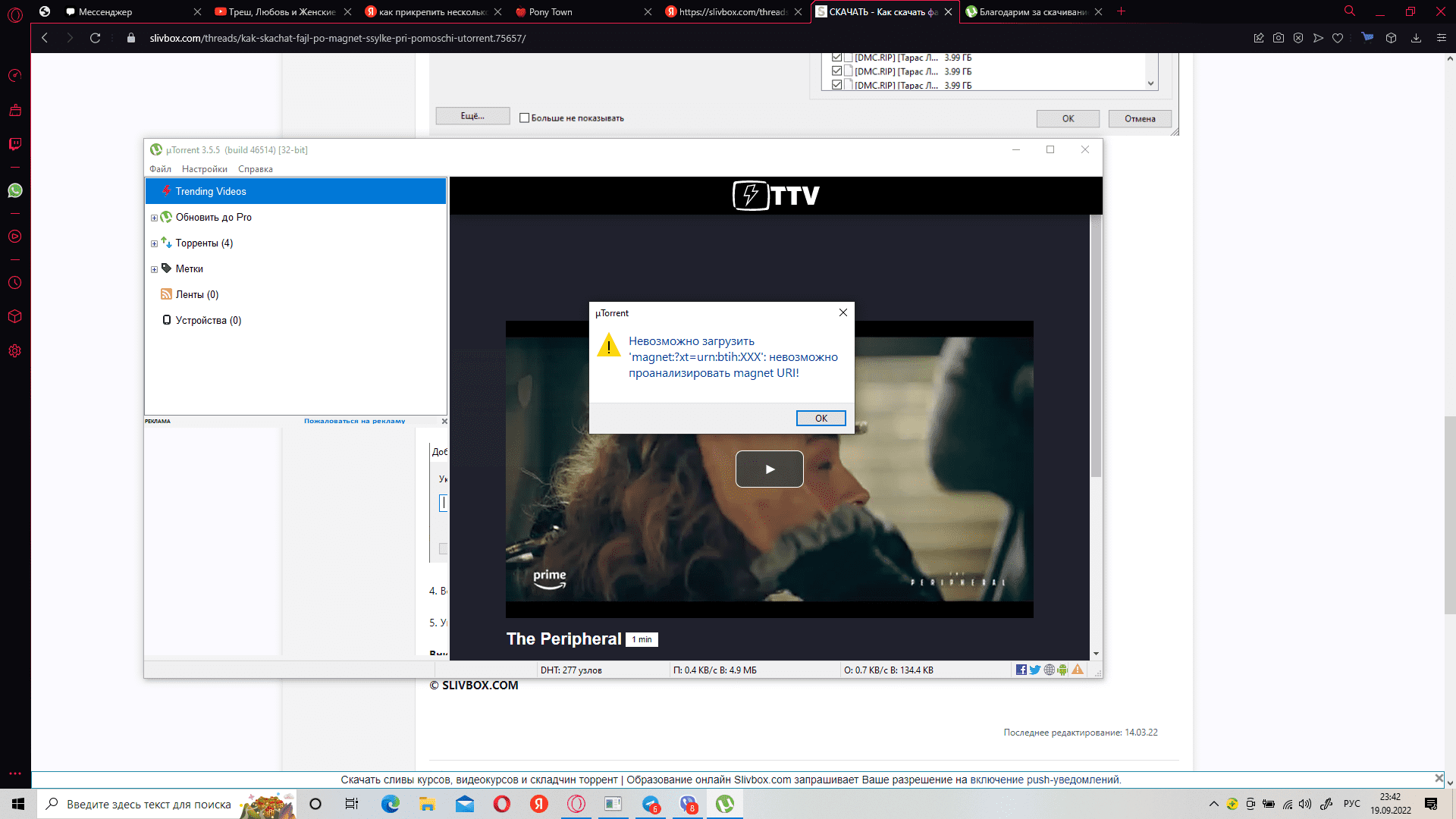1456x819 pixels.
Task: Open Twitch from the Opera sidebar
Action: [15, 144]
